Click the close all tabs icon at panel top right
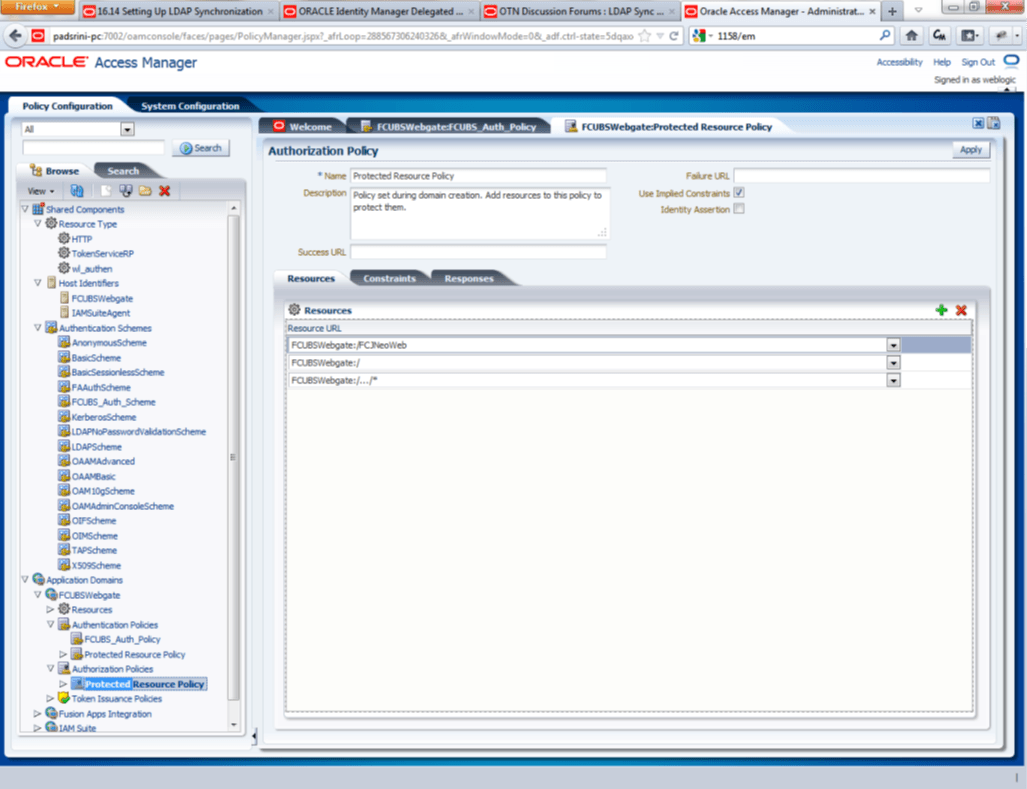1027x789 pixels. click(978, 123)
